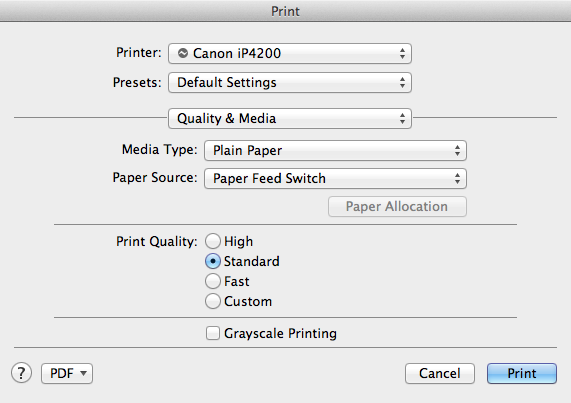Select High print quality
The image size is (571, 403).
coord(213,241)
